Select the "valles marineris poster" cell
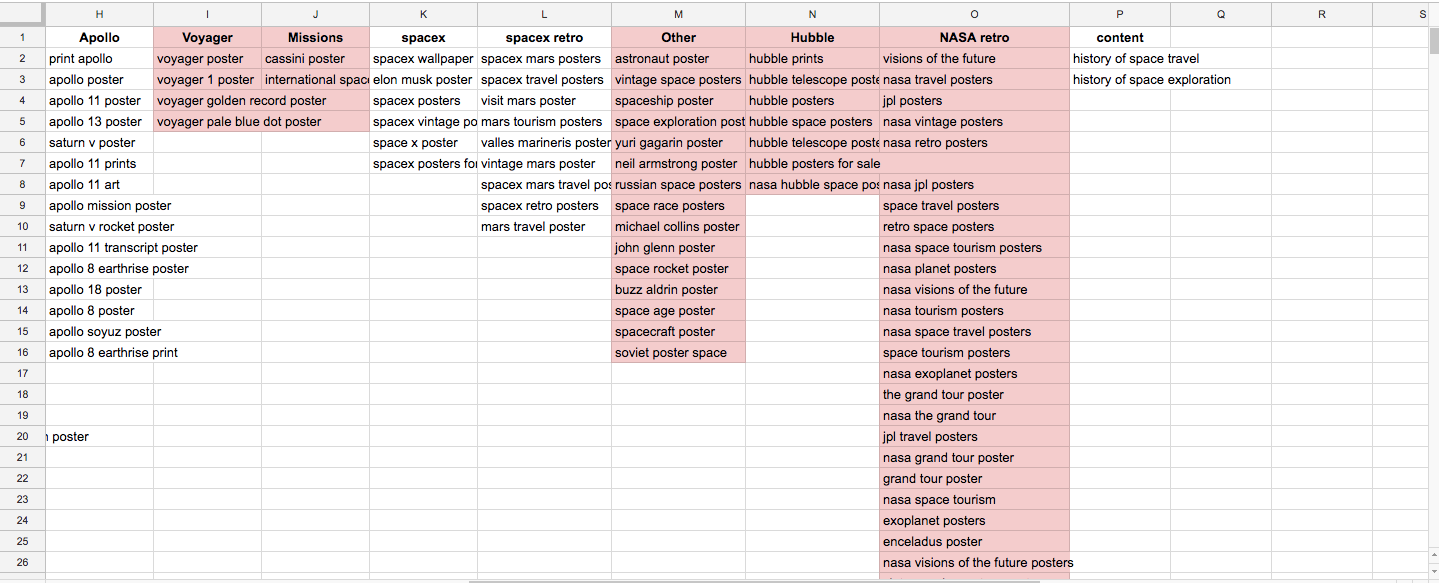This screenshot has width=1439, height=583. (544, 143)
